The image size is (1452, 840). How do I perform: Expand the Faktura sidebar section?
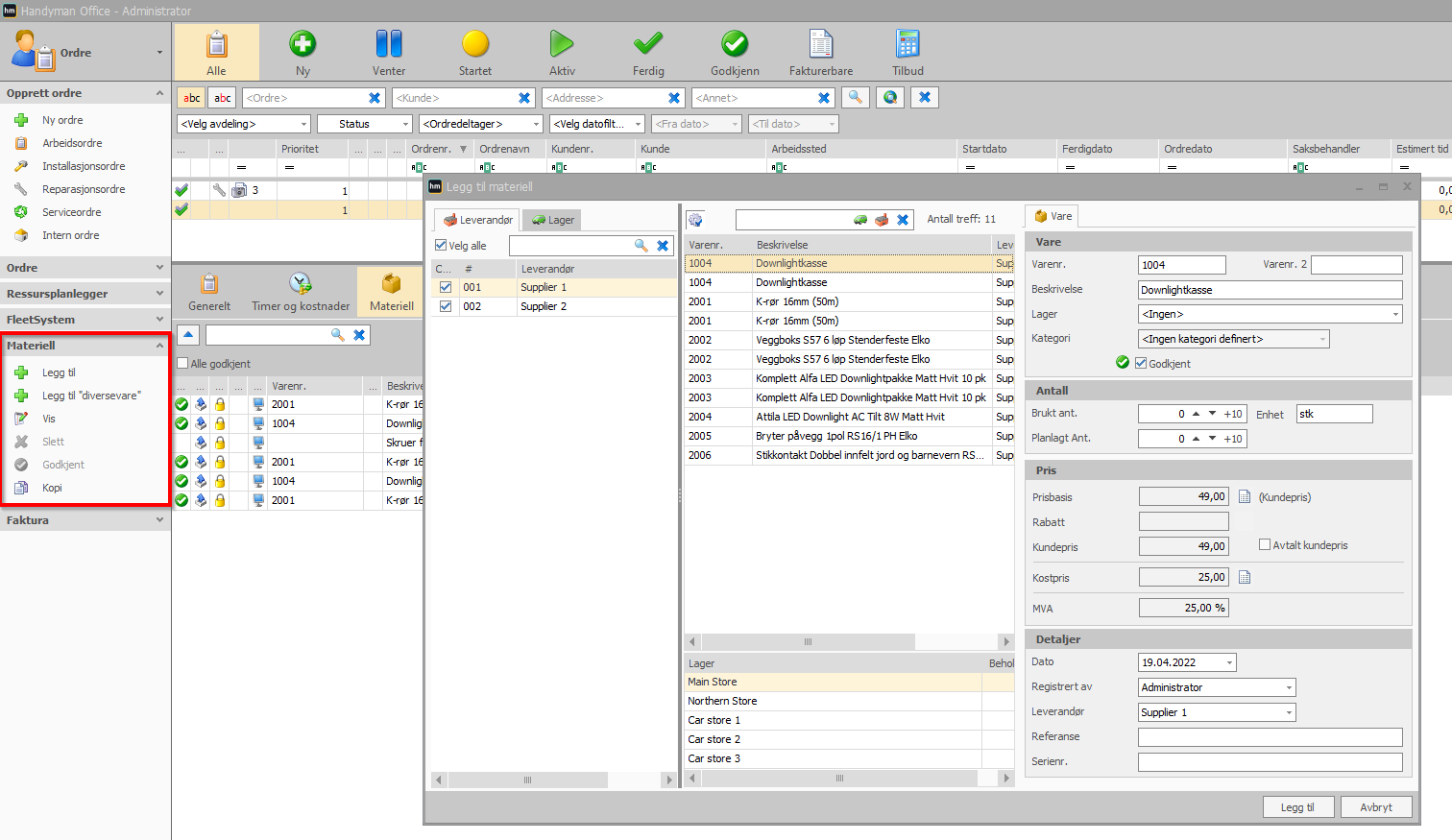(x=85, y=520)
